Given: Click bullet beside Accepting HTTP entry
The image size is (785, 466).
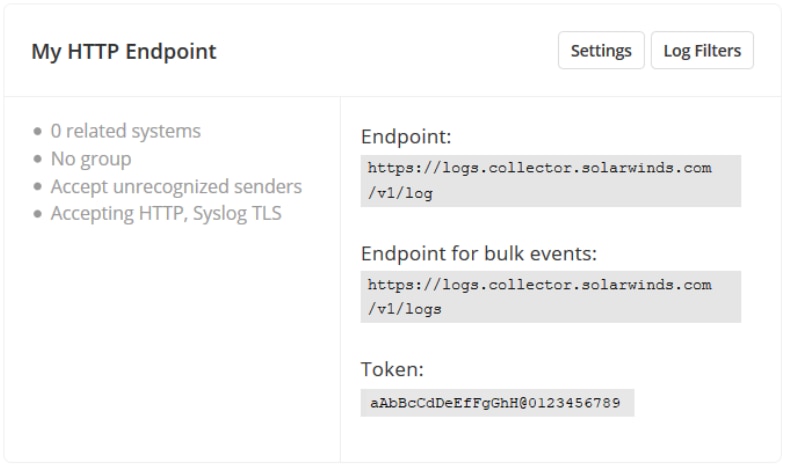Looking at the screenshot, I should (38, 214).
